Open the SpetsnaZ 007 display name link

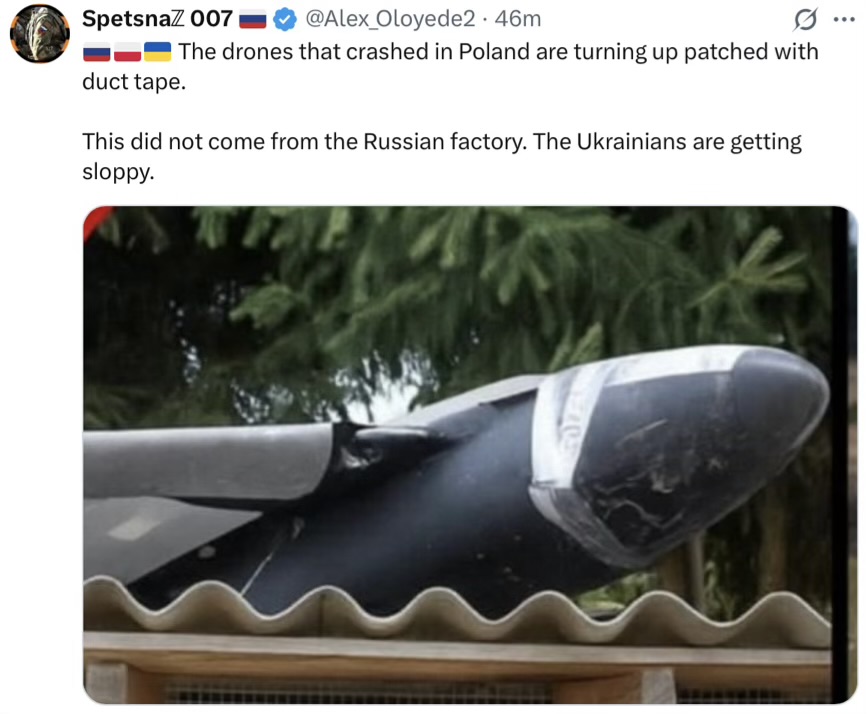pyautogui.click(x=157, y=19)
